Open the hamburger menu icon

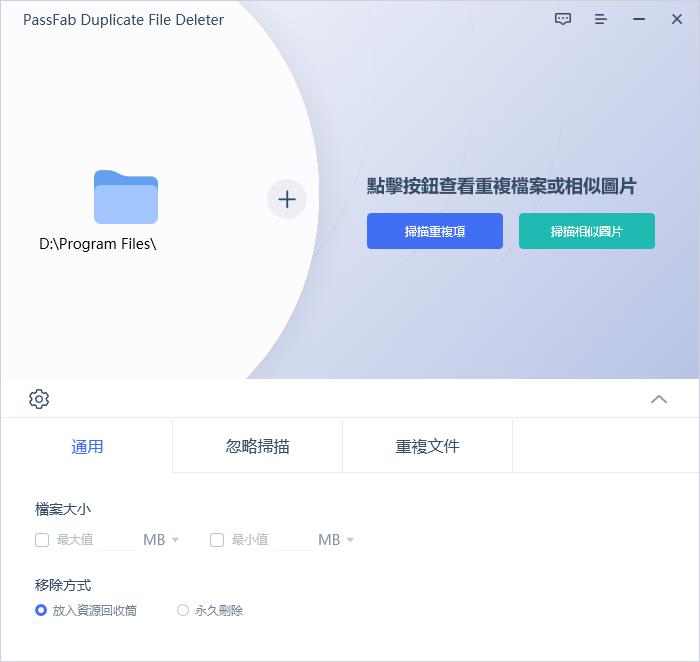(601, 19)
